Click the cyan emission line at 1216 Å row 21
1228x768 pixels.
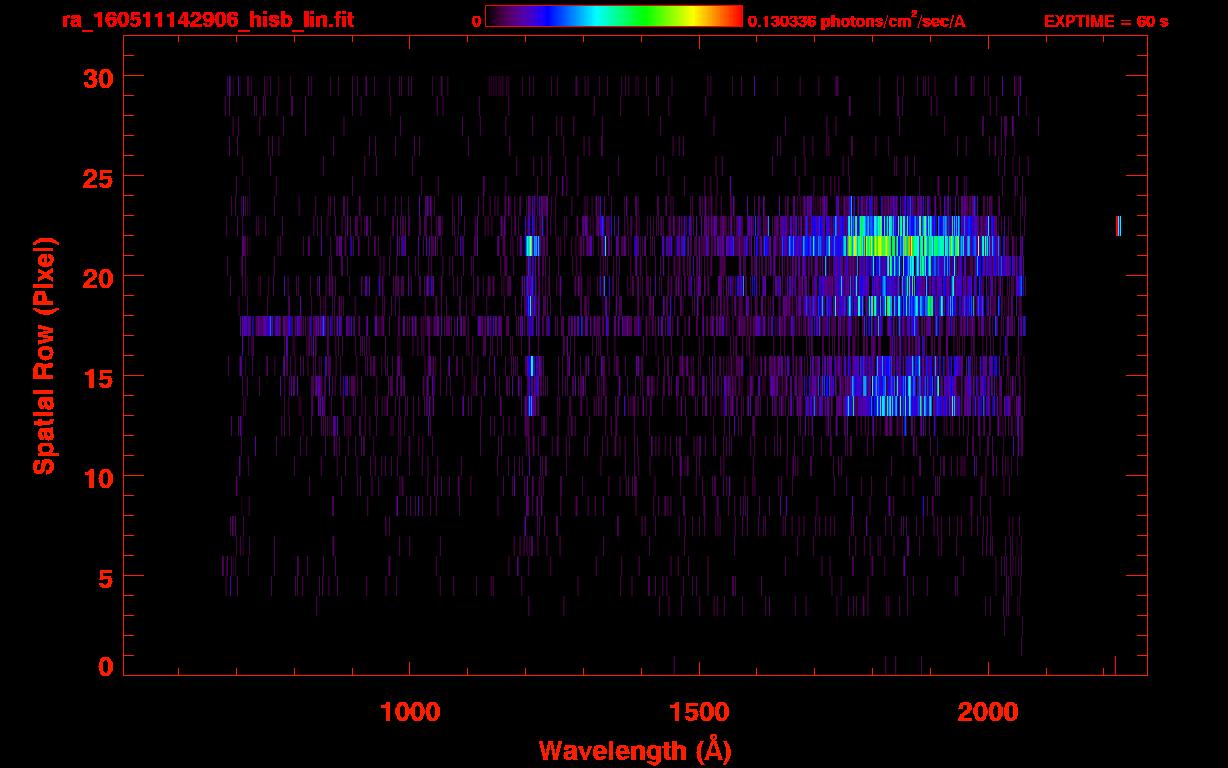532,246
